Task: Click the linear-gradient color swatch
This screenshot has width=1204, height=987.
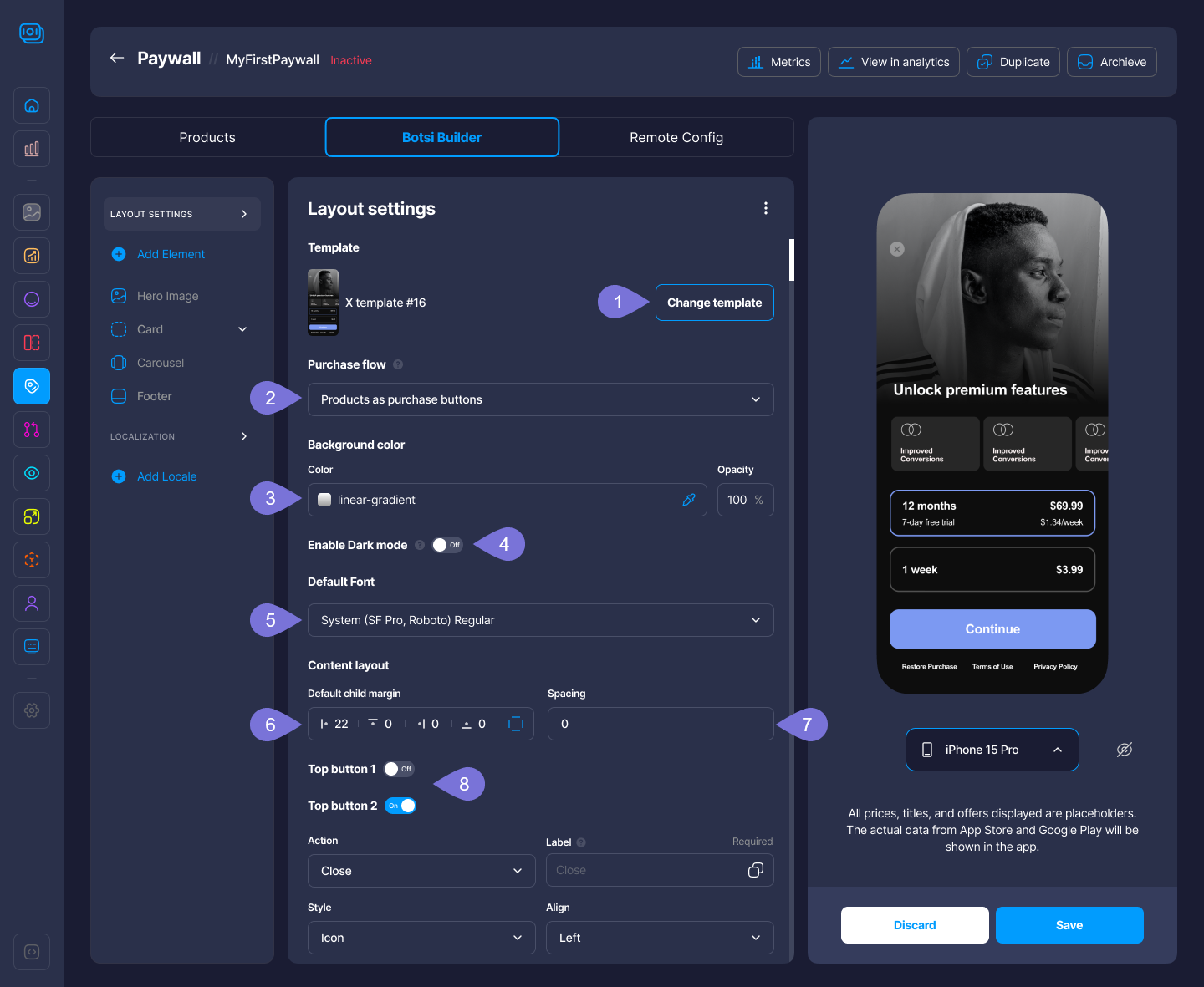Action: (x=324, y=500)
